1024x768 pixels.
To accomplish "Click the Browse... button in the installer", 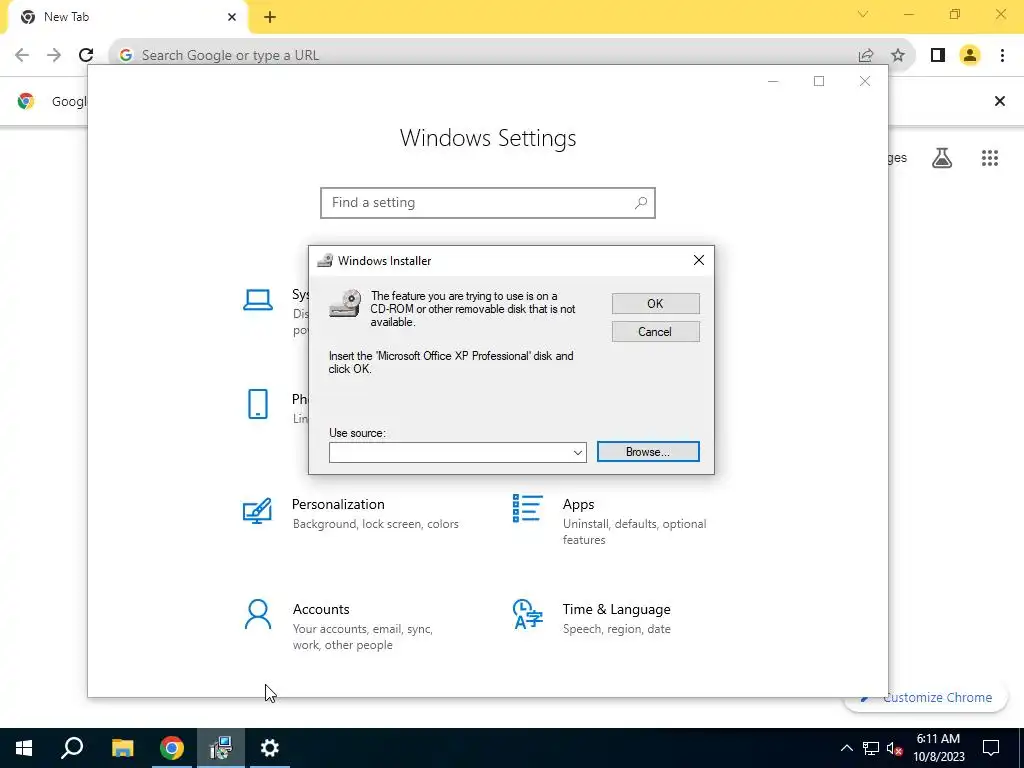I will tap(648, 452).
